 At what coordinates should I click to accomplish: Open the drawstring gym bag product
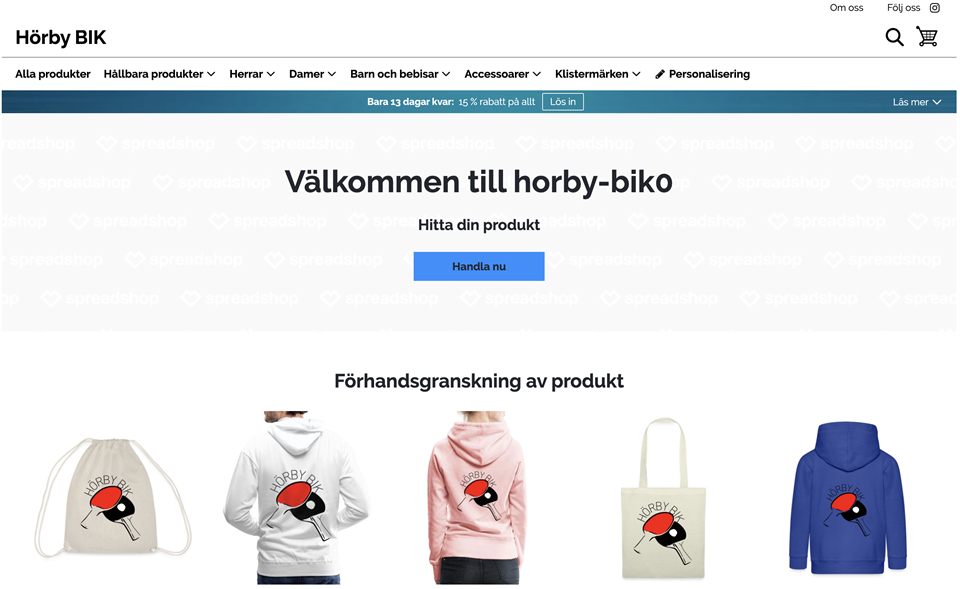111,497
